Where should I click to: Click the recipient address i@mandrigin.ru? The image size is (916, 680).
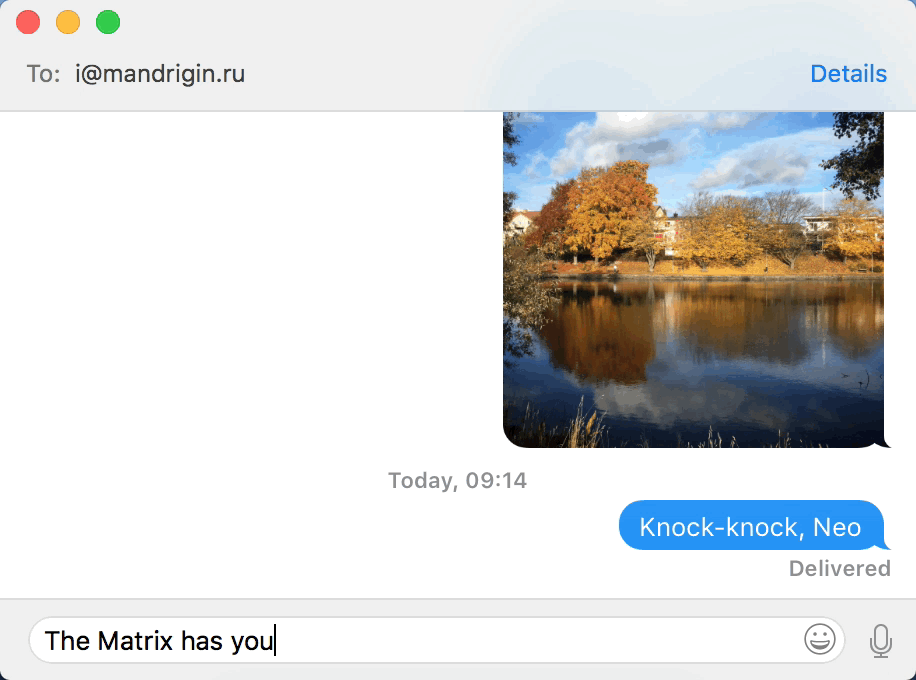tap(160, 74)
